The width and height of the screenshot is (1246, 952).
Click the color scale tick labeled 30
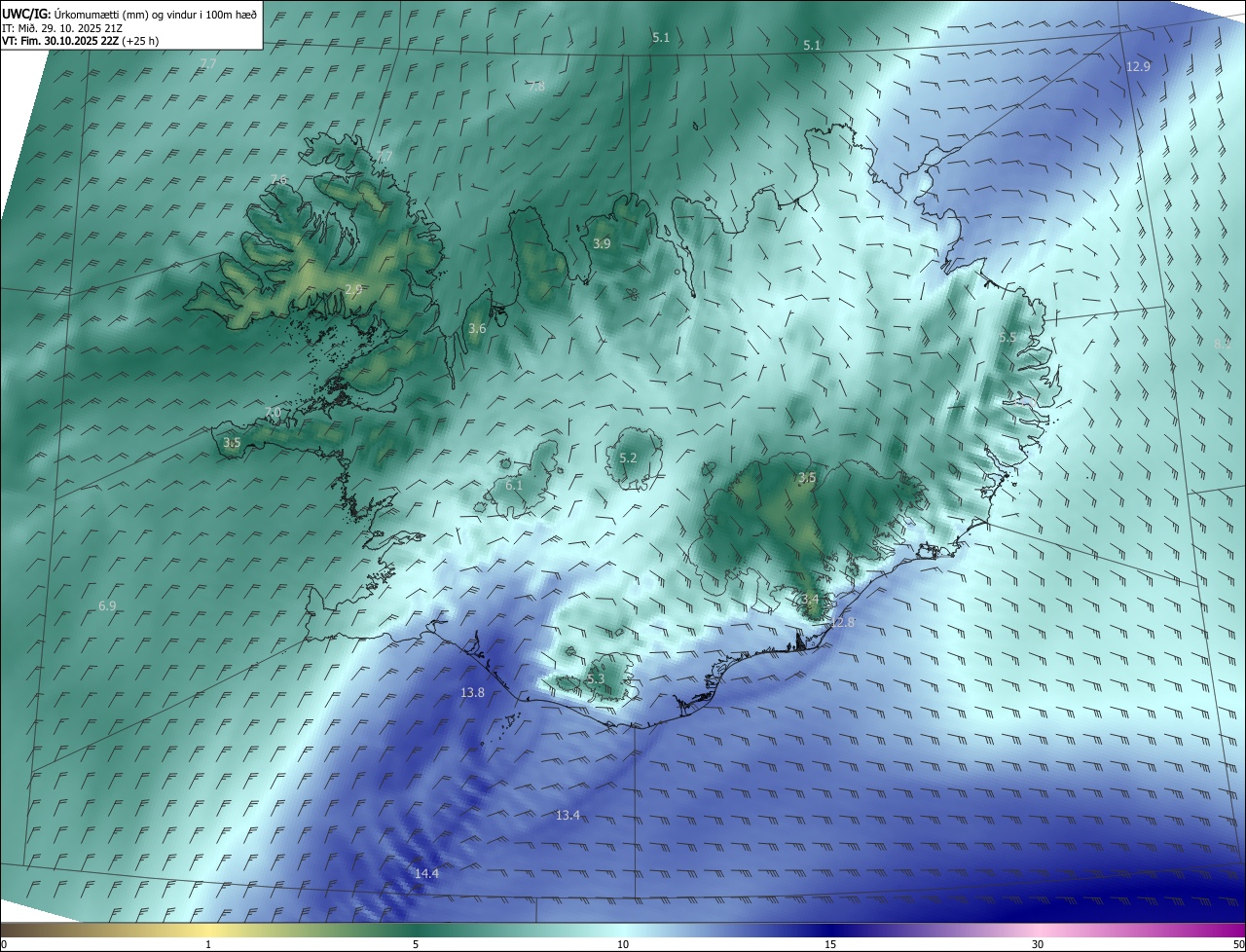[1038, 944]
